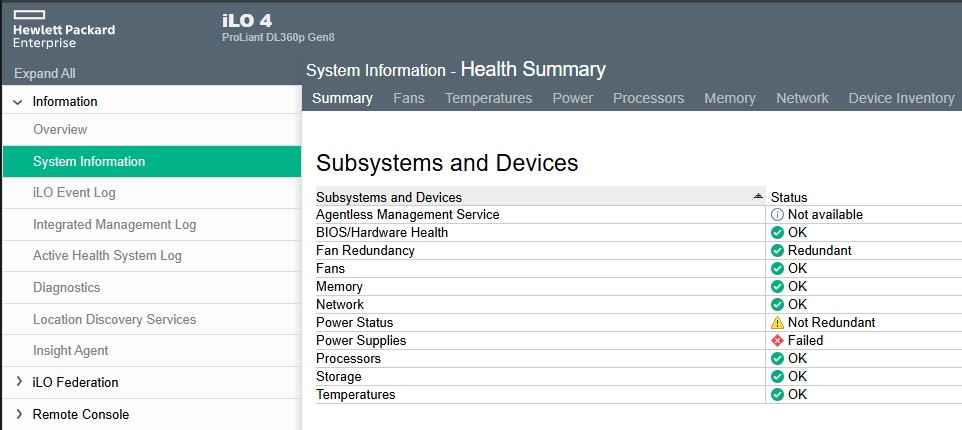Click the Memory row label in the table

click(x=339, y=286)
